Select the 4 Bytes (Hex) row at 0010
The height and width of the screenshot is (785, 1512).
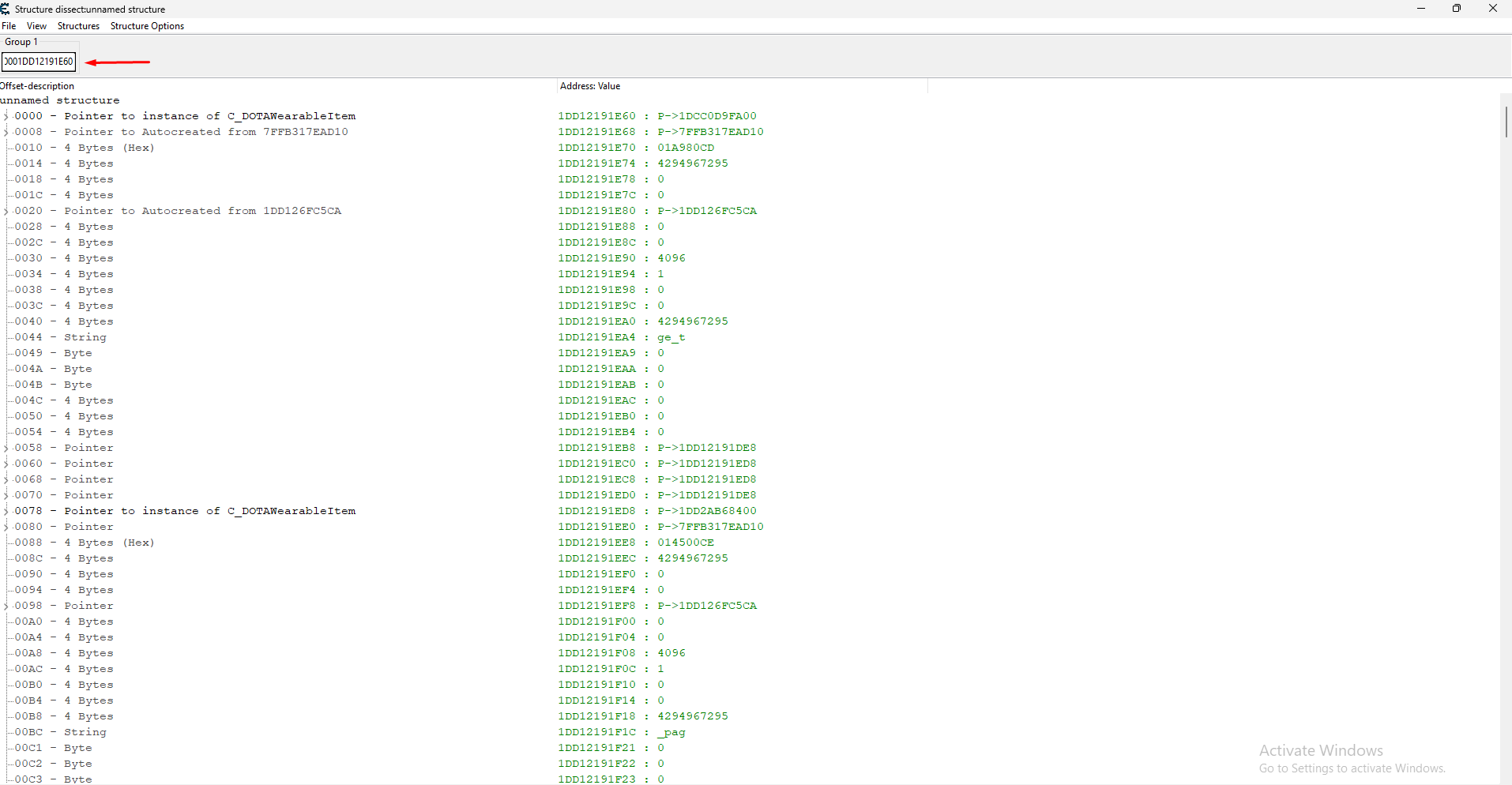(108, 148)
